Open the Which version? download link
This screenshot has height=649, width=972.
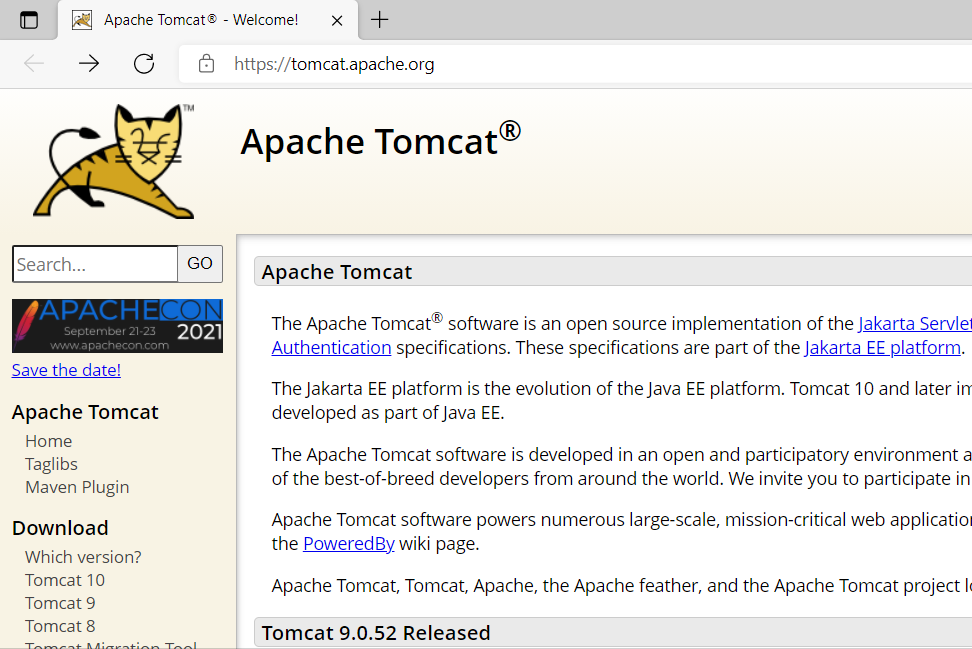coord(83,557)
